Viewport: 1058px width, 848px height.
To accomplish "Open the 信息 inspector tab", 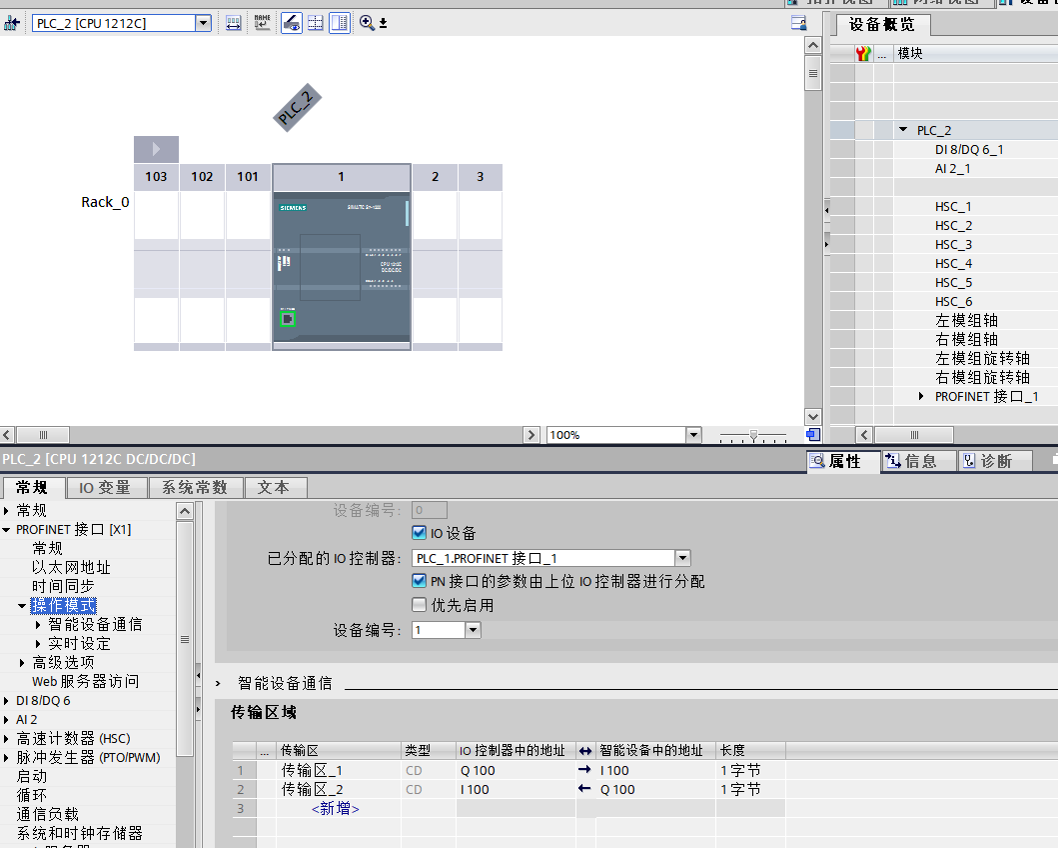I will click(x=918, y=461).
